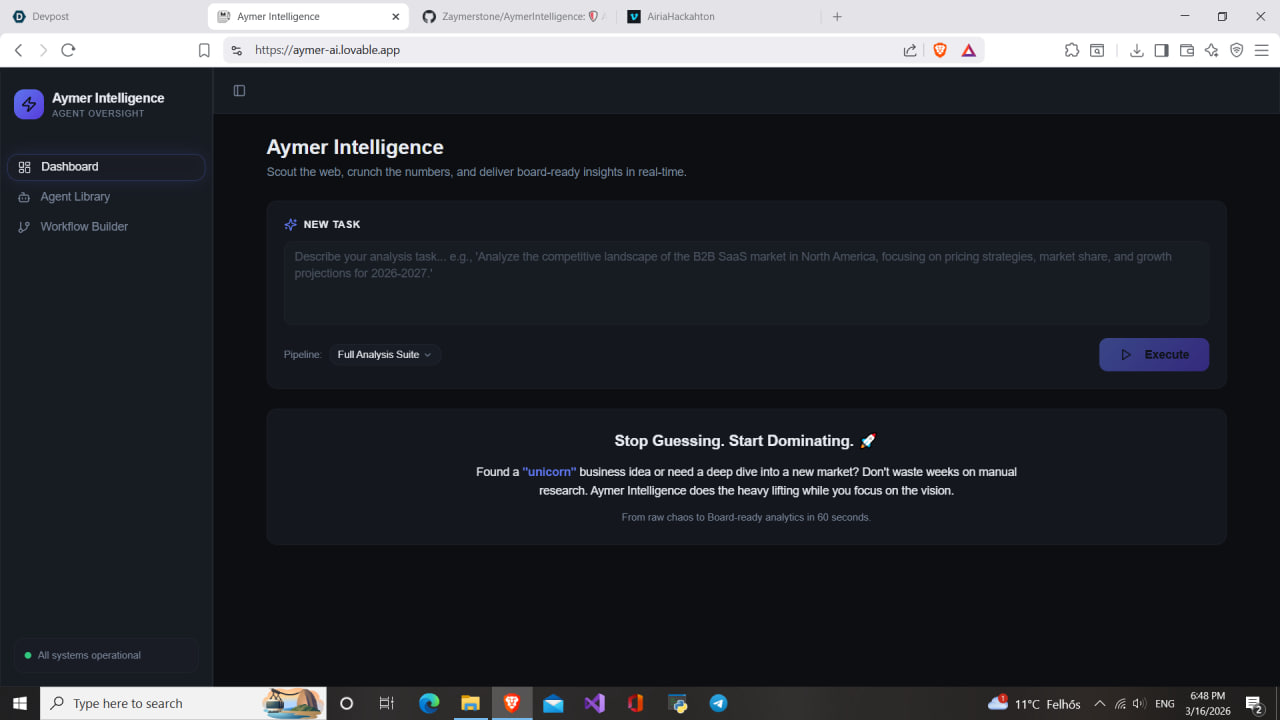This screenshot has width=1280, height=720.
Task: Open File Explorer from taskbar
Action: (x=470, y=704)
